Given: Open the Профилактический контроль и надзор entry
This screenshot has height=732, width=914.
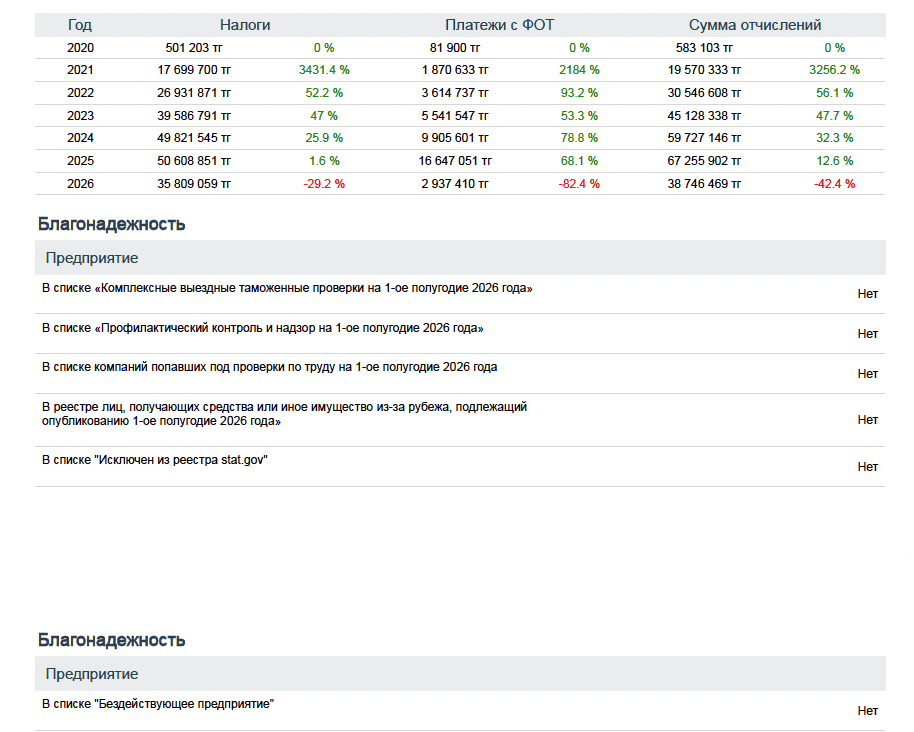Looking at the screenshot, I should 460,334.
